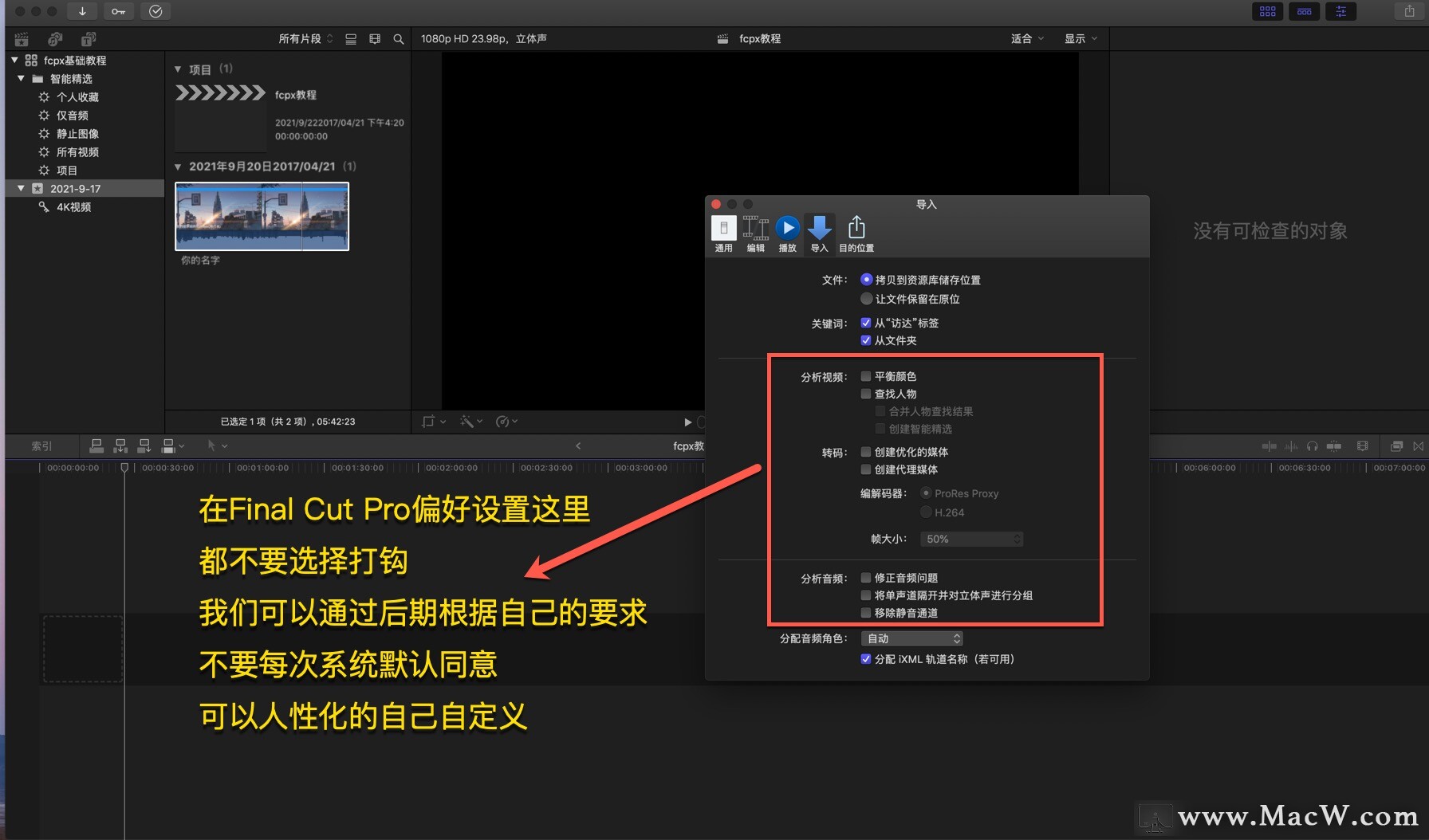Viewport: 1429px width, 840px height.
Task: Show the effects browser icon
Action: (x=1397, y=446)
